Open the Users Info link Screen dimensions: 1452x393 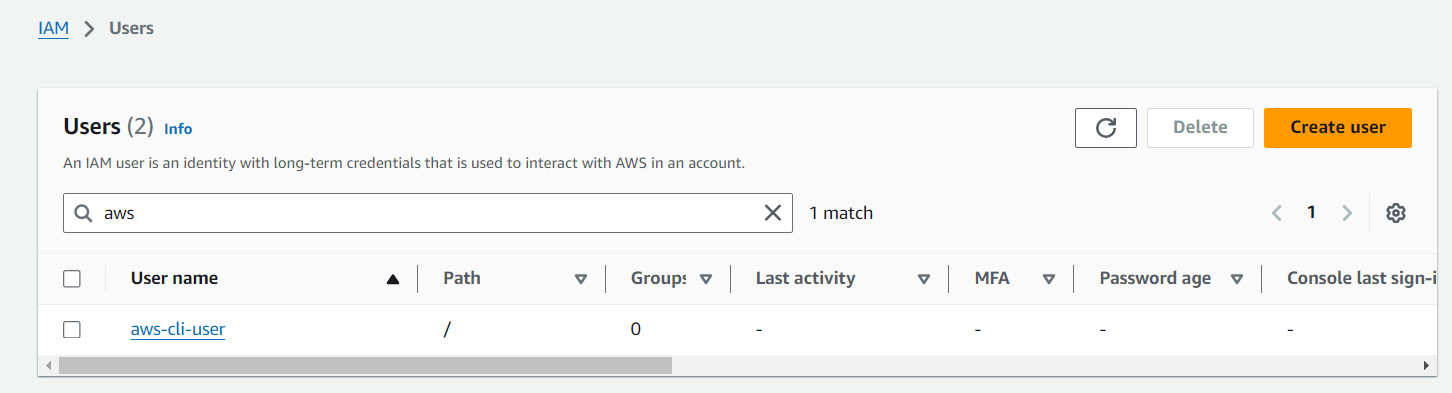178,129
